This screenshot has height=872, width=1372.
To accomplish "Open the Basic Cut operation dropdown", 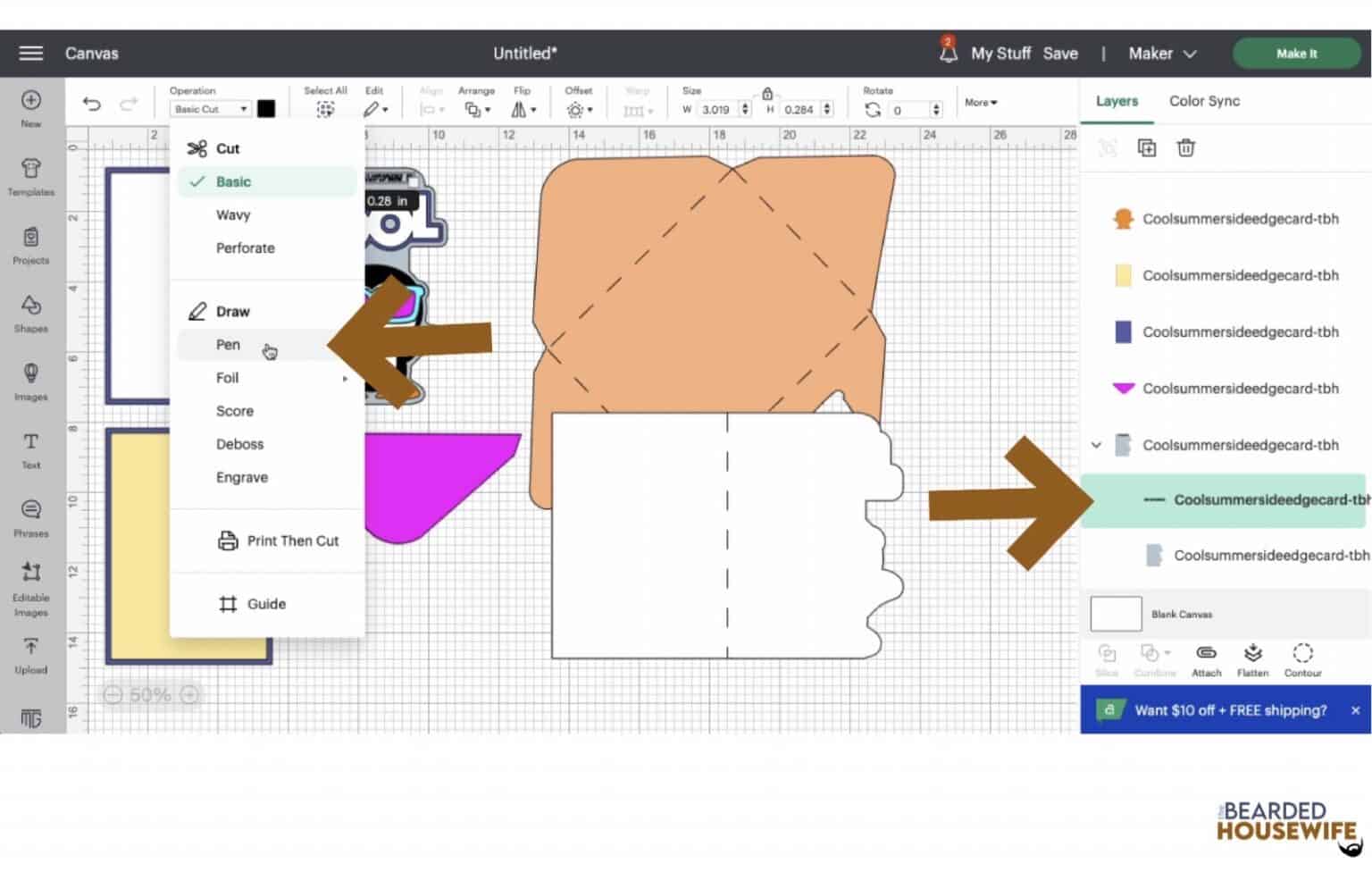I will pyautogui.click(x=211, y=109).
